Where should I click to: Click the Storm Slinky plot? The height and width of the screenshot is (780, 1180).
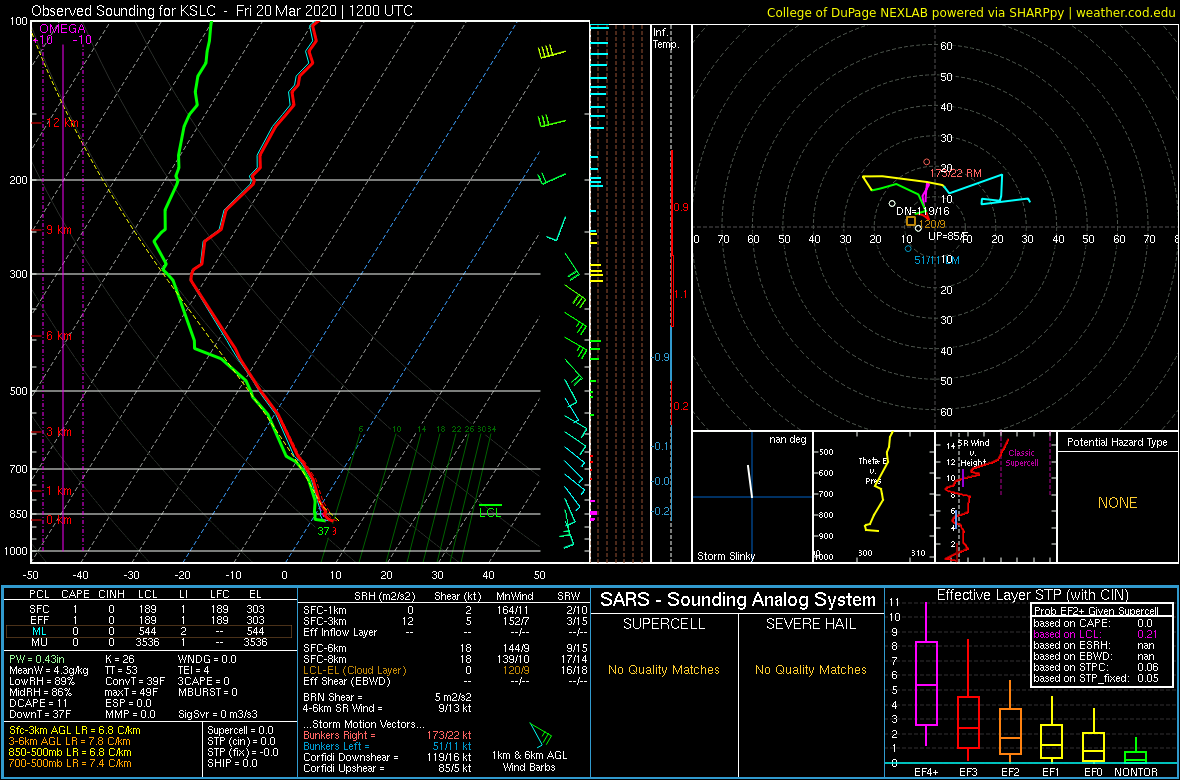pos(752,497)
